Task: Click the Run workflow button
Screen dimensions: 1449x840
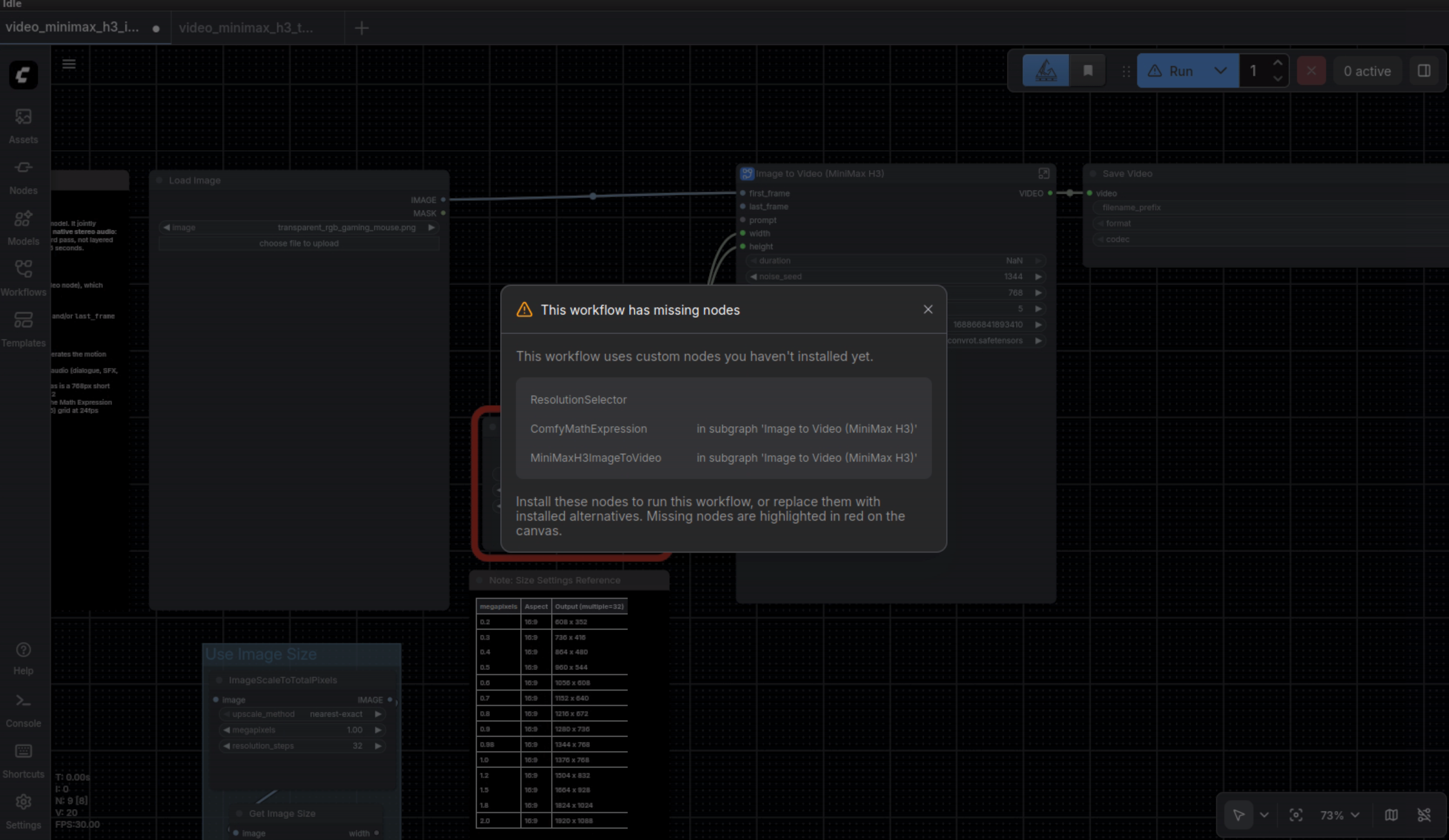Action: tap(1172, 71)
